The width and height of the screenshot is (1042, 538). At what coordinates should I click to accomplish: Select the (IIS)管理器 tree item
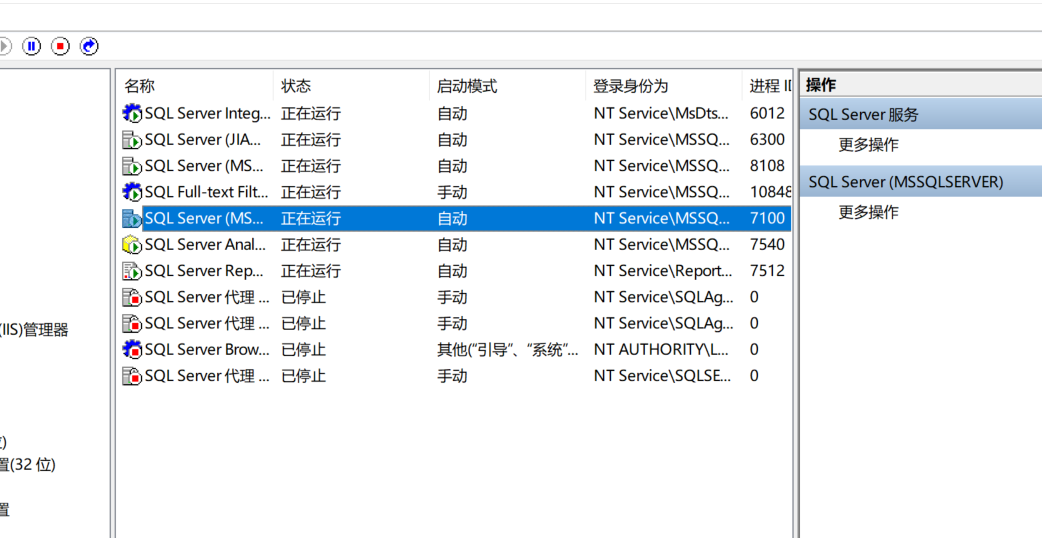pos(34,329)
